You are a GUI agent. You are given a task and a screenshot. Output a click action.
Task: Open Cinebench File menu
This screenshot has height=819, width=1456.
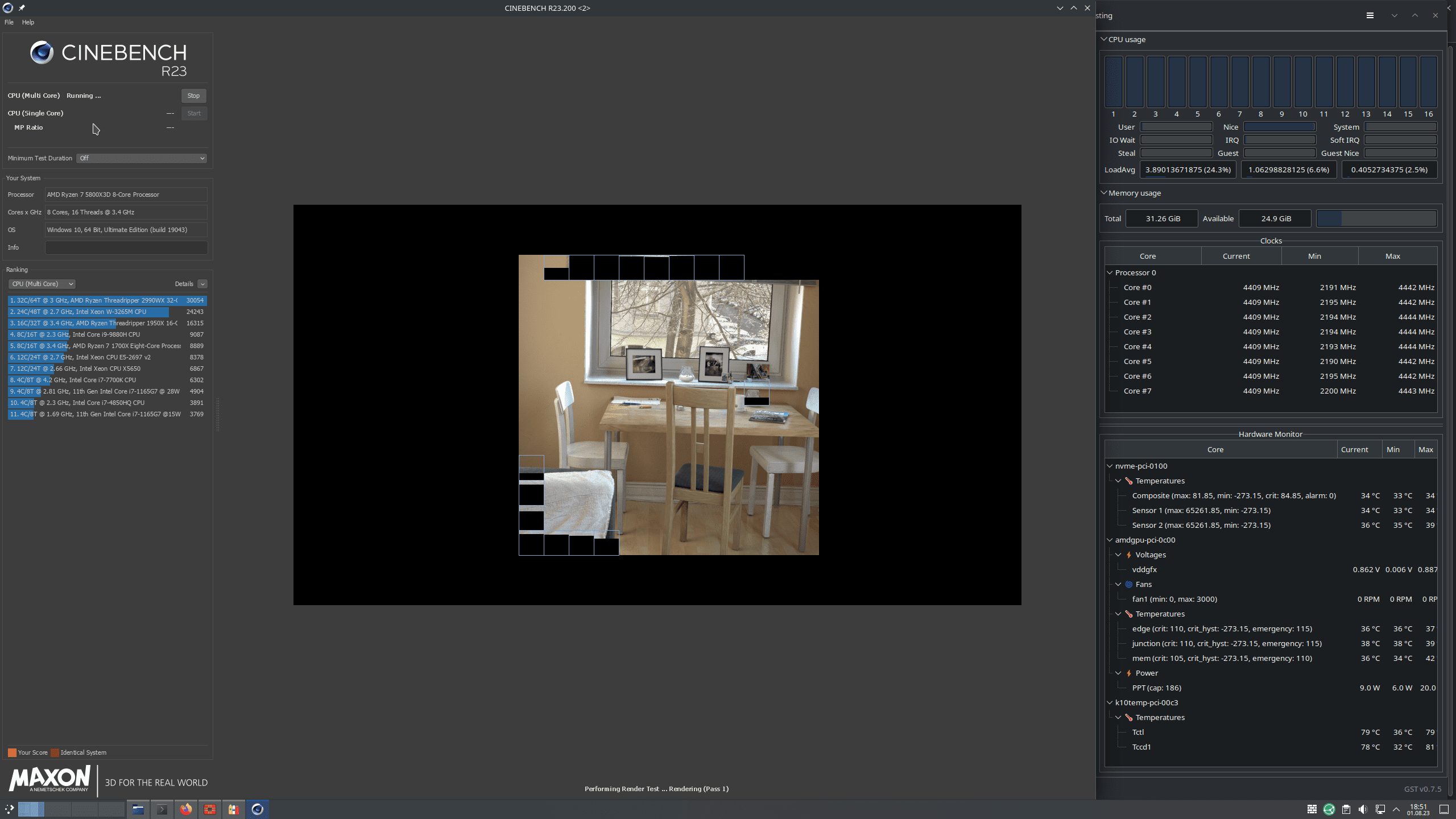coord(9,22)
